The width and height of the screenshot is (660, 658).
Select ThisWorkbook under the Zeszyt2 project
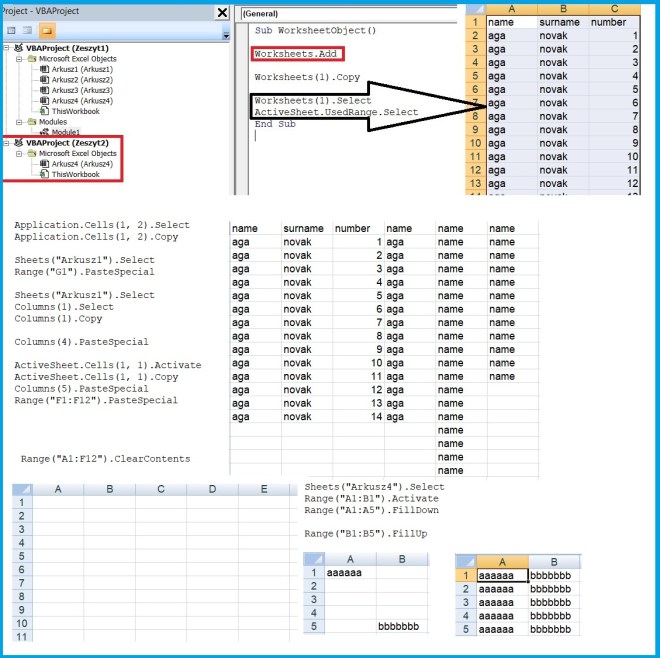pyautogui.click(x=75, y=174)
